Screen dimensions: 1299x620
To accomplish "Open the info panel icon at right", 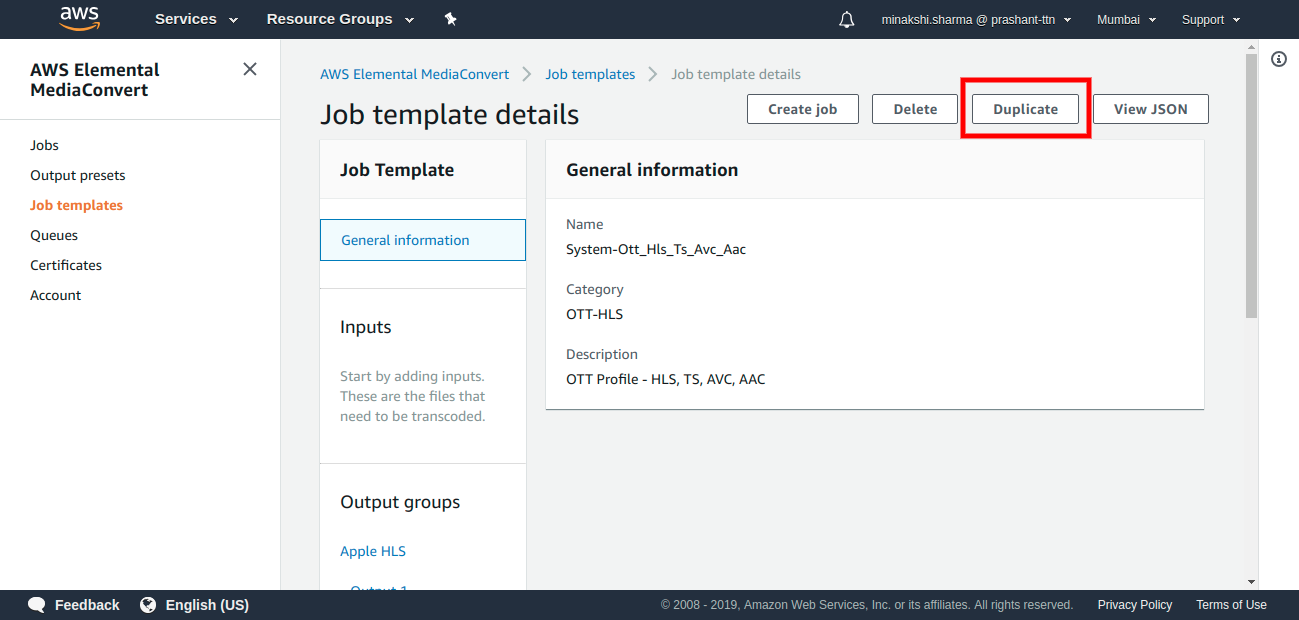I will [x=1279, y=59].
